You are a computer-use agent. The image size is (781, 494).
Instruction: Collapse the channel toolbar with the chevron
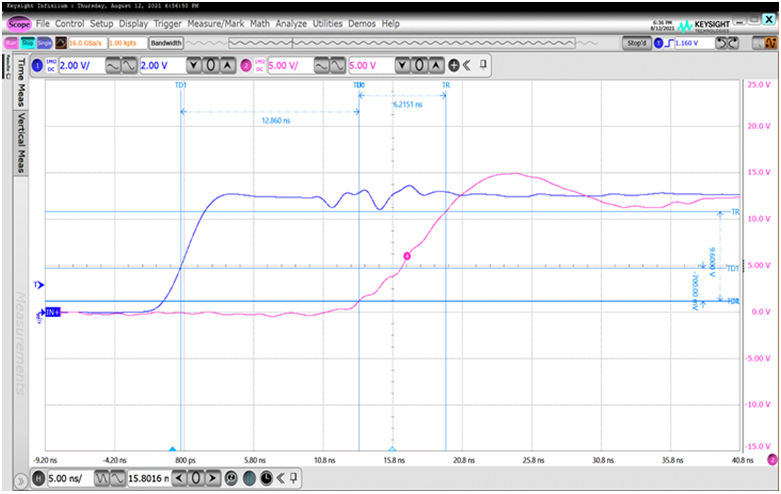[467, 65]
